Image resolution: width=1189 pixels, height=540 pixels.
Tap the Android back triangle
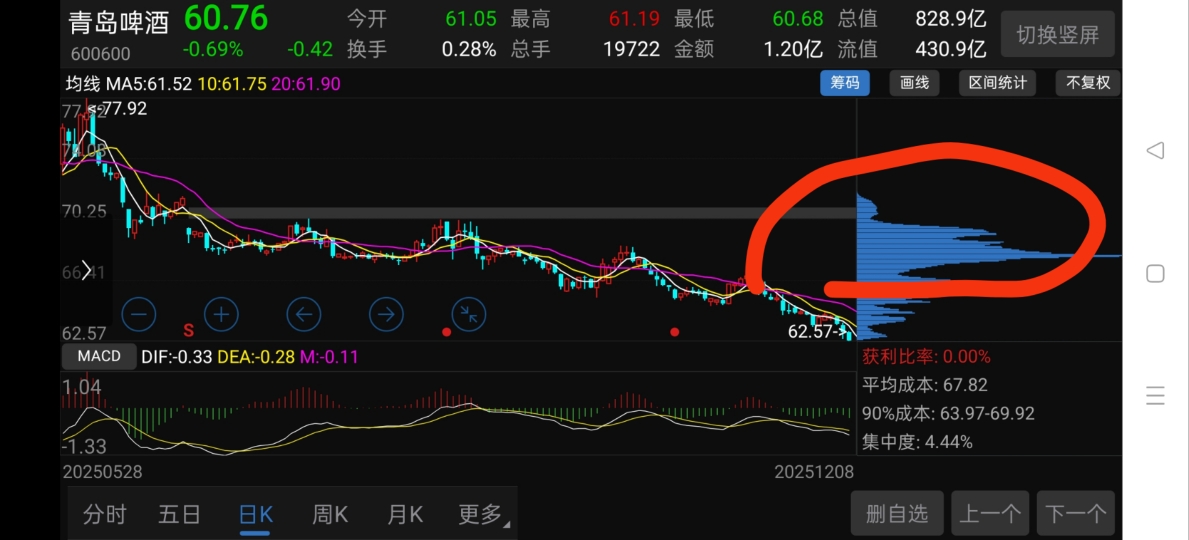tap(1155, 150)
